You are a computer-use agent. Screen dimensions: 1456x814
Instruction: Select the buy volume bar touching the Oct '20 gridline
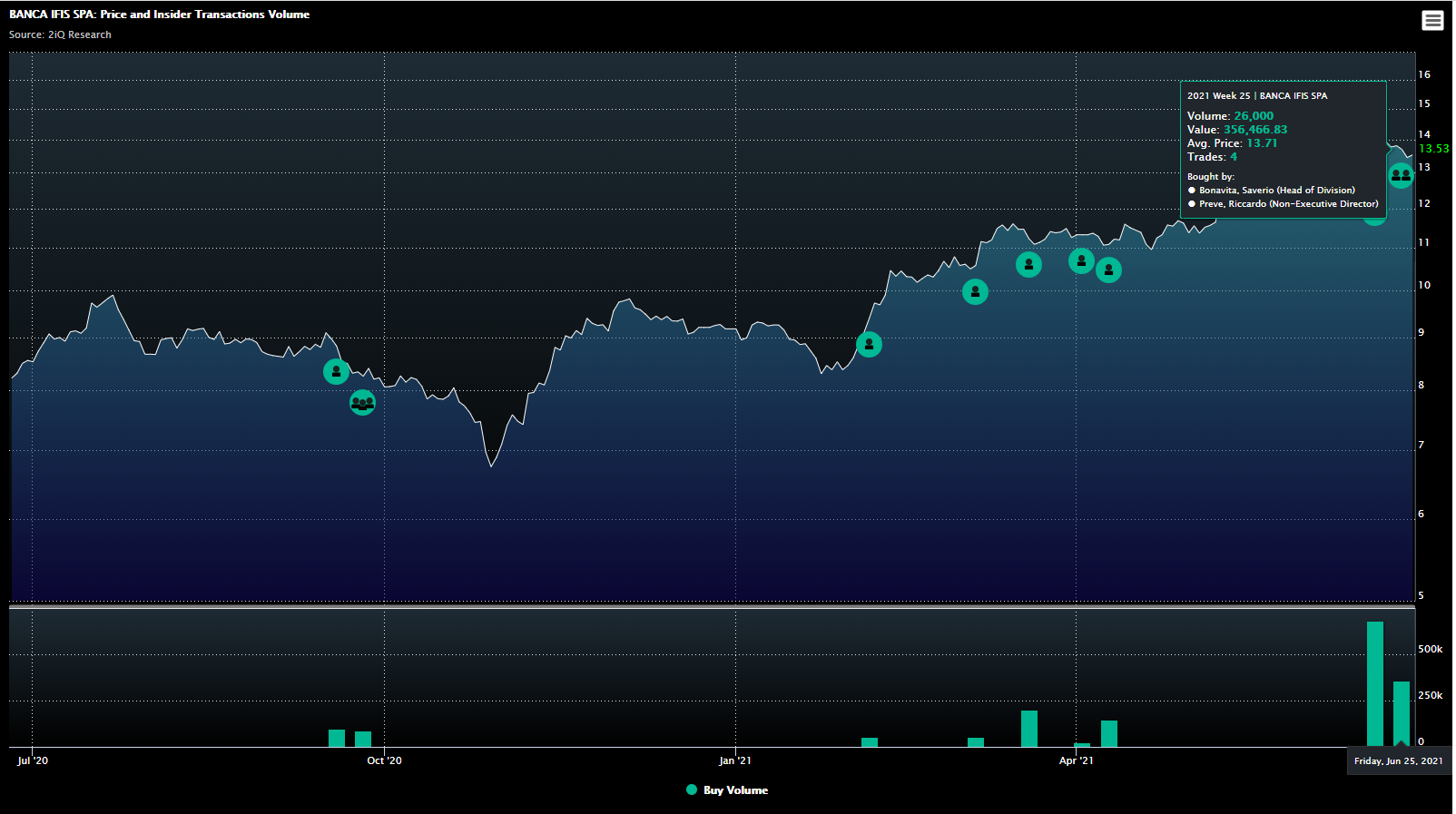point(363,739)
